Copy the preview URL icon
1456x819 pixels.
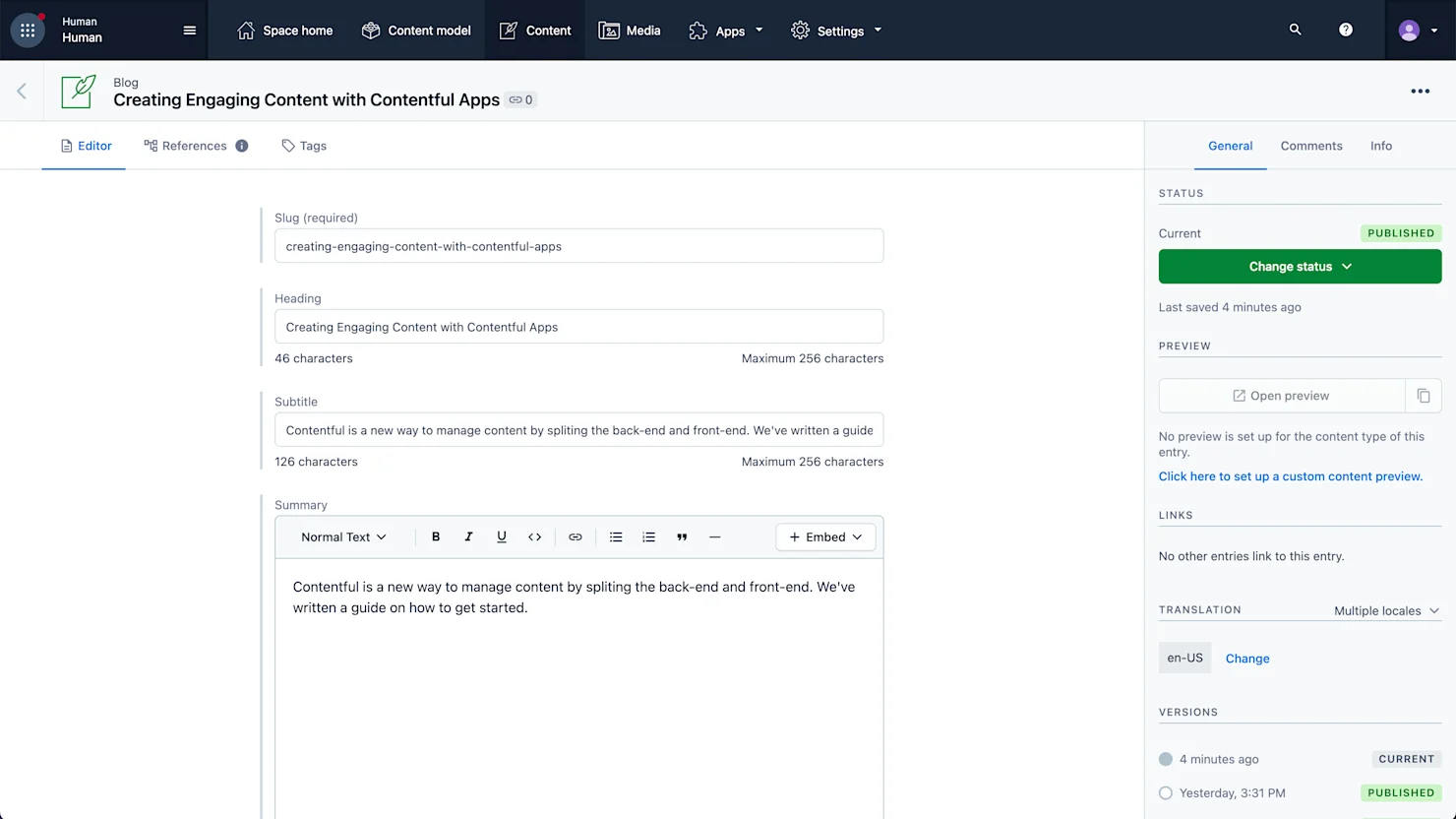click(1424, 396)
